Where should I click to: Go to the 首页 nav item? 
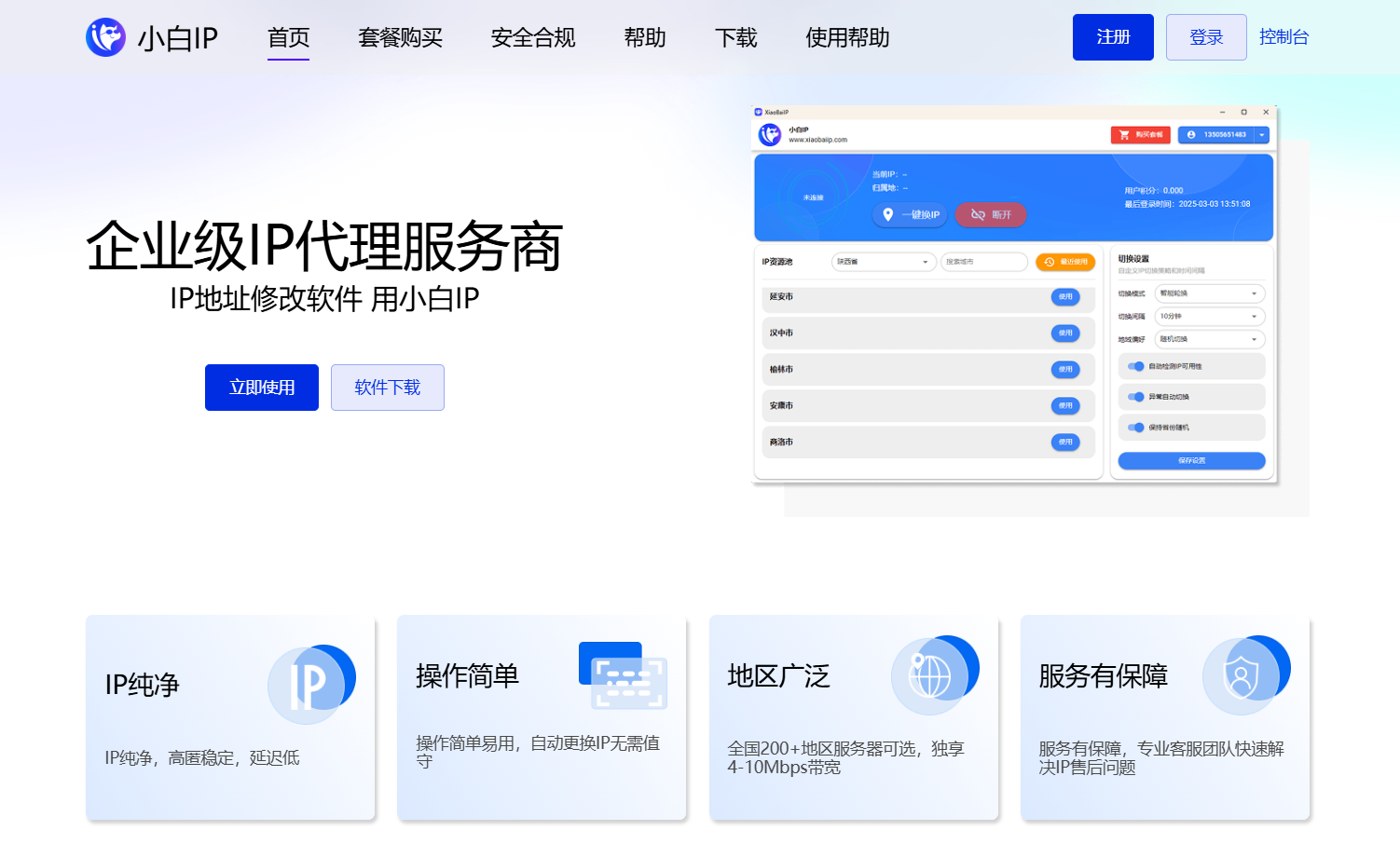288,37
